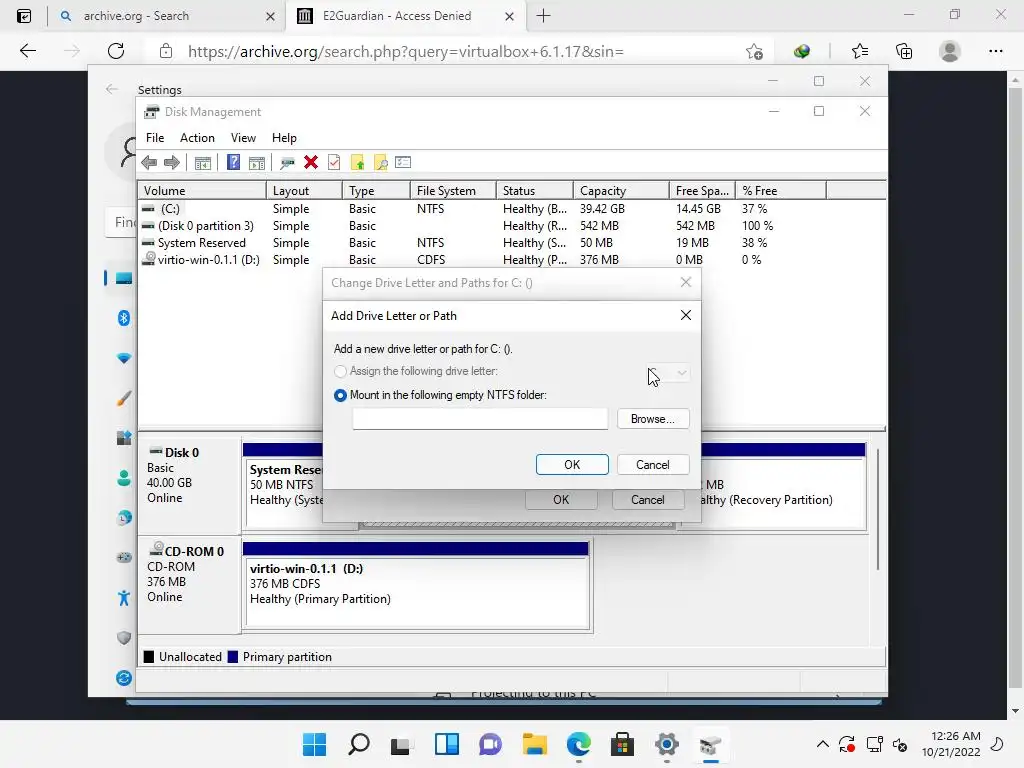Open System display icon in Settings sidebar
The height and width of the screenshot is (768, 1024).
pos(123,278)
